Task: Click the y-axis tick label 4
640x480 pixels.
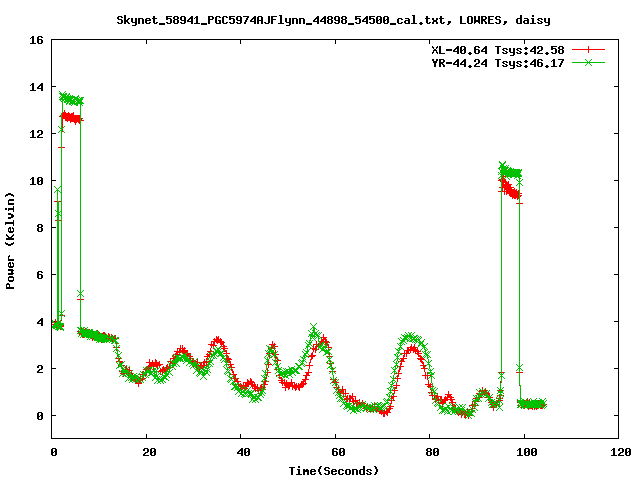Action: 40,322
